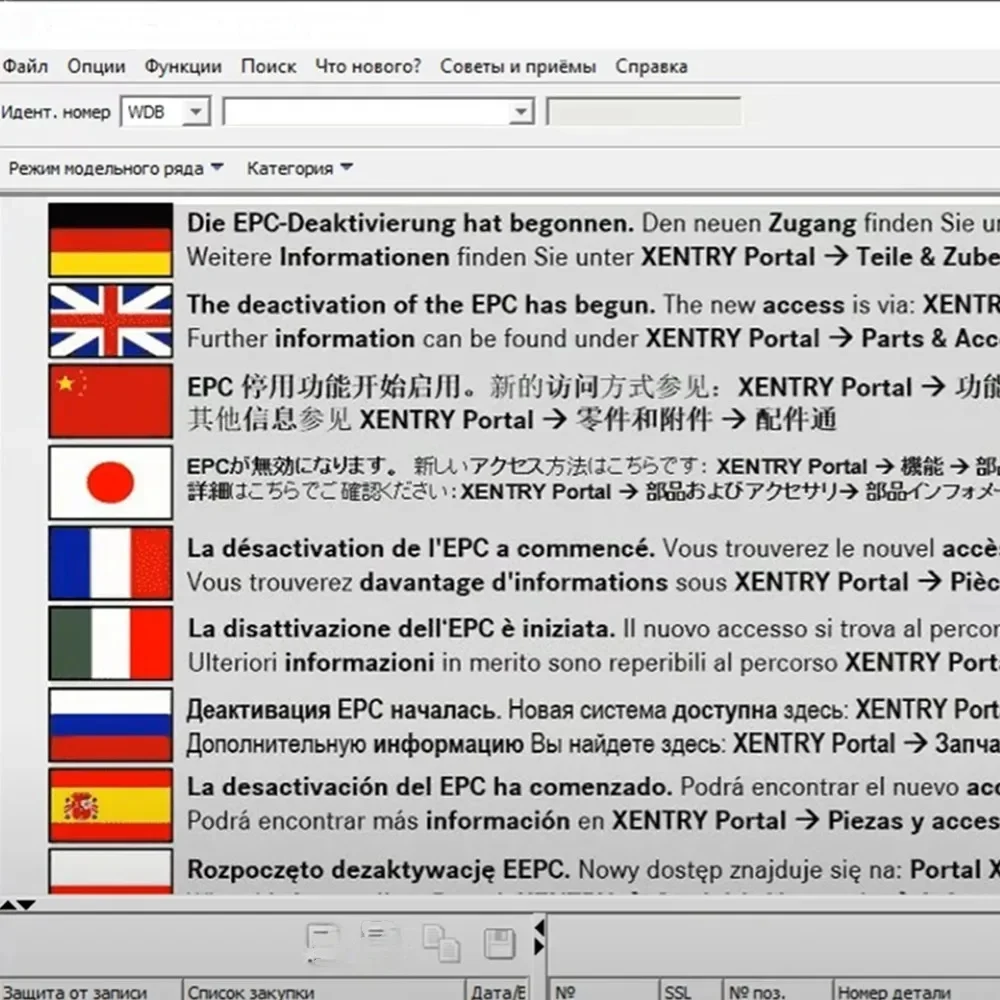Expand the WDB identifier prefix dropdown
1000x1000 pixels.
click(x=196, y=112)
